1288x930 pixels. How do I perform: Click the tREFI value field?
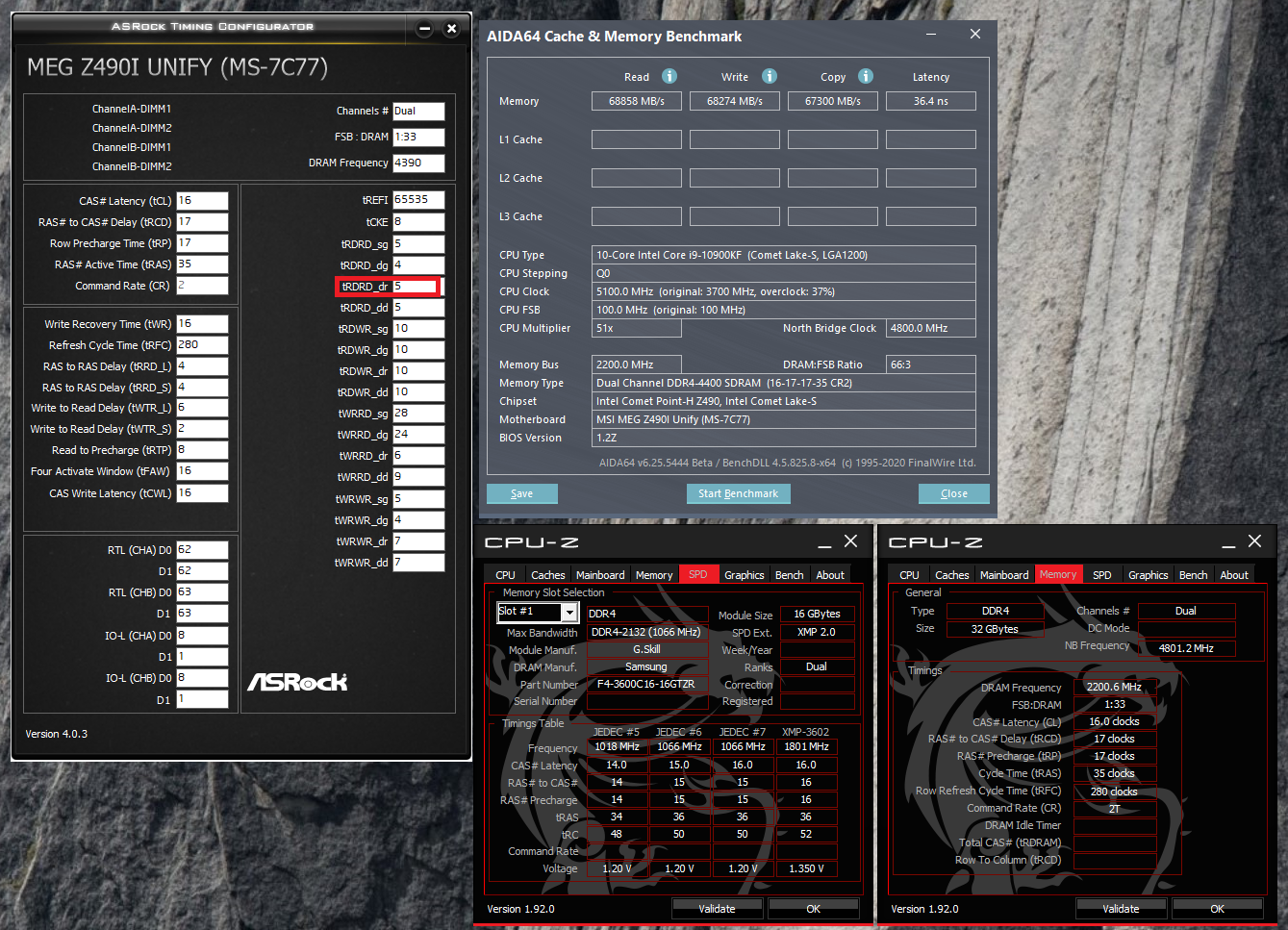(x=418, y=200)
